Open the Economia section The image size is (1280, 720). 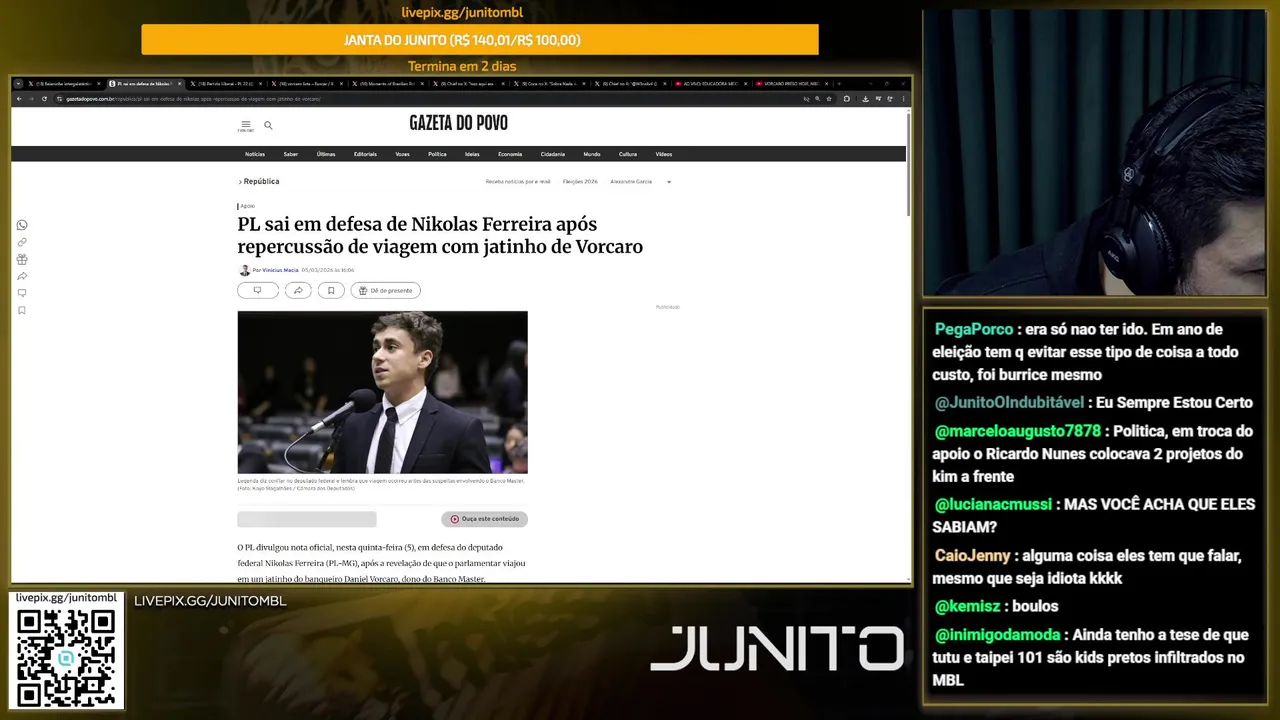coord(510,154)
